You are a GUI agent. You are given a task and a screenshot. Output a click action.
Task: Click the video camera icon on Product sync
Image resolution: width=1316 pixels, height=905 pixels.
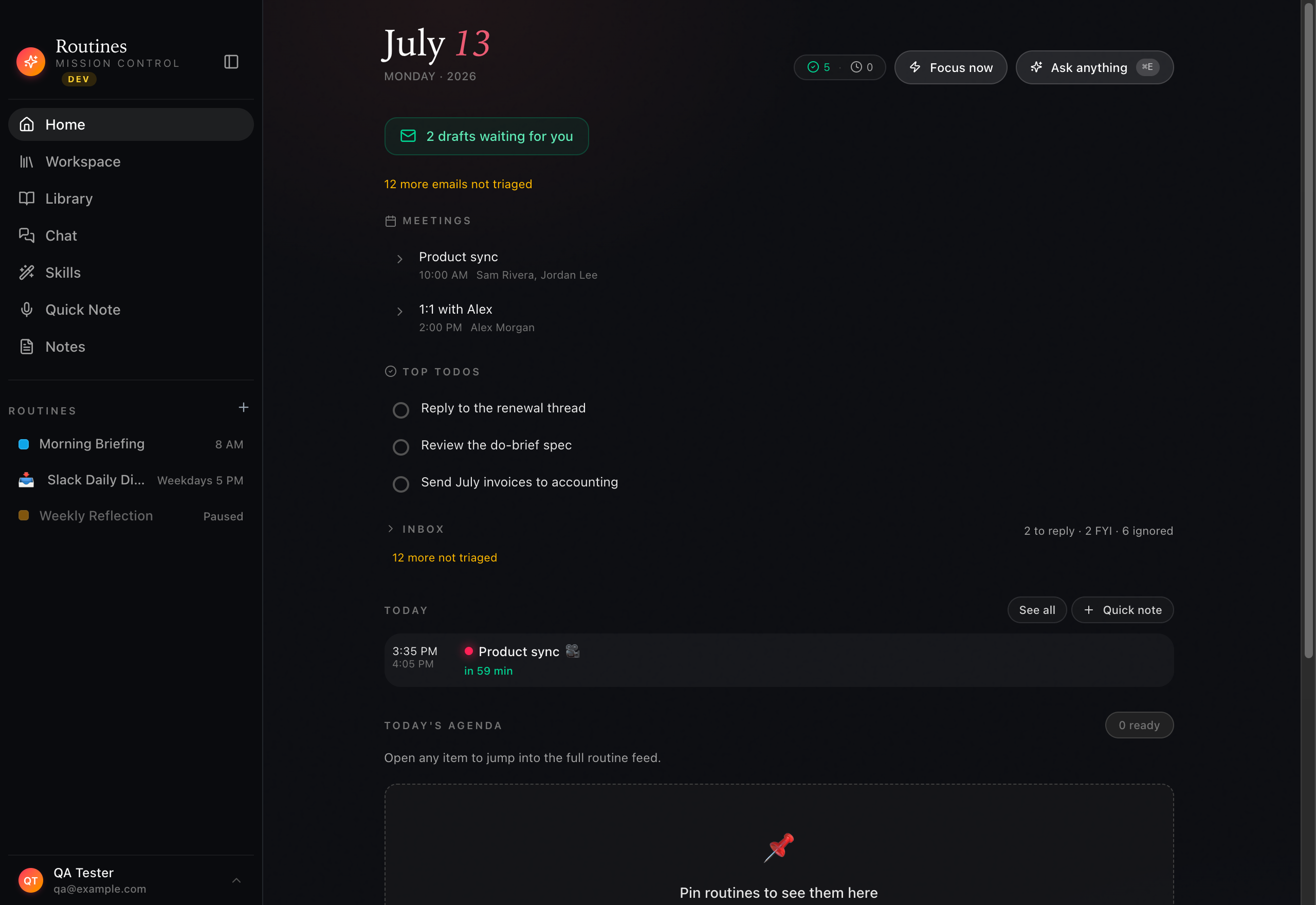(x=573, y=651)
